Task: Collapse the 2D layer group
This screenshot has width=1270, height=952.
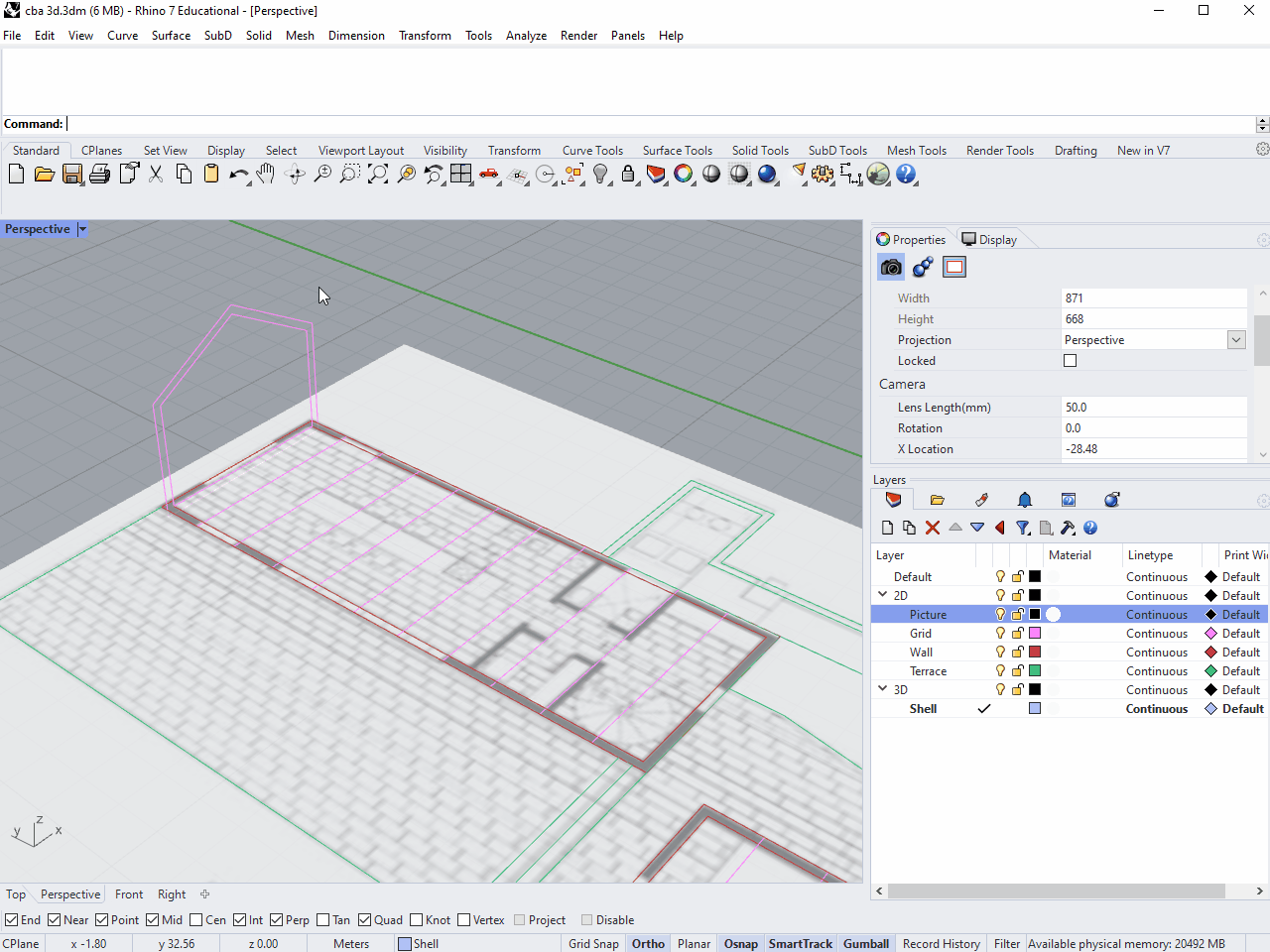Action: [x=882, y=595]
